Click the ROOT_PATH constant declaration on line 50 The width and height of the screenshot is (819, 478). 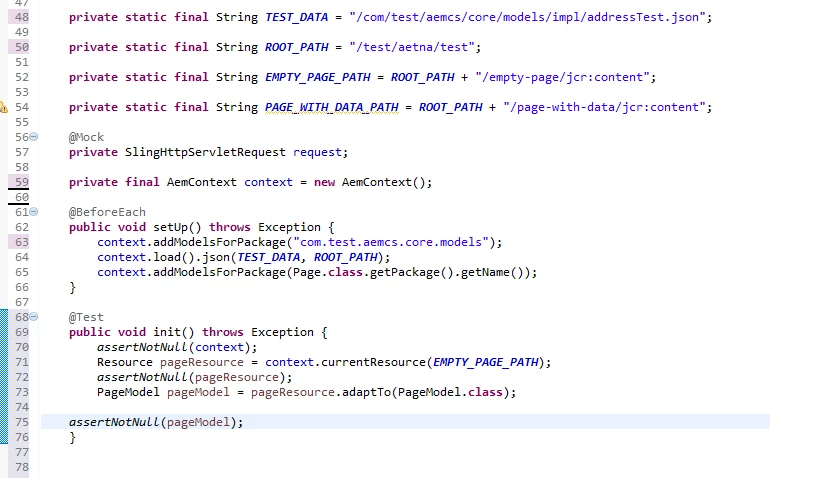point(296,47)
